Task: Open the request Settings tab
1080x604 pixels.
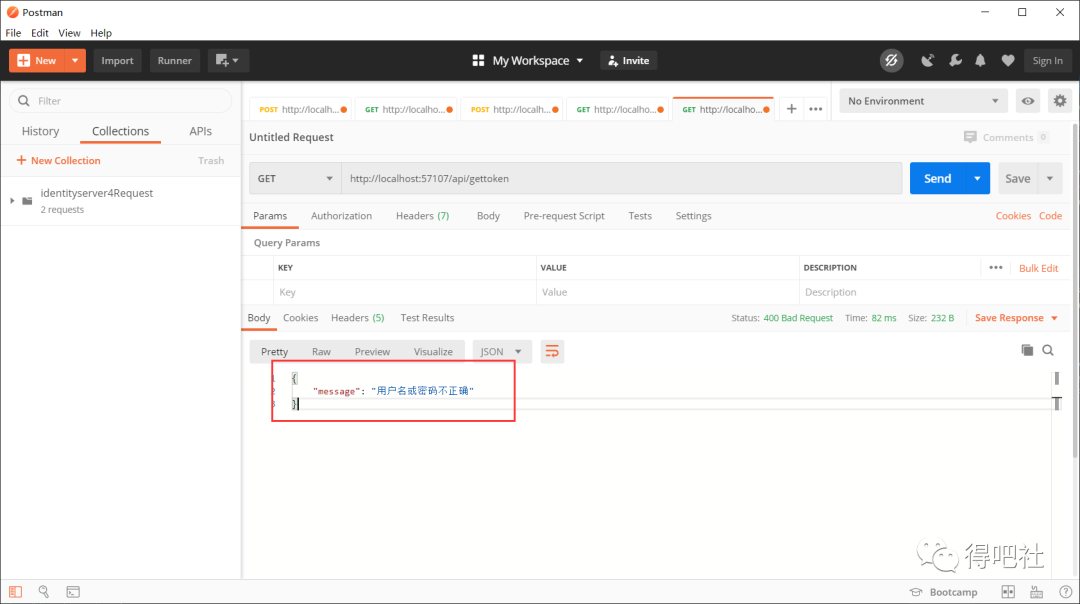Action: 693,216
